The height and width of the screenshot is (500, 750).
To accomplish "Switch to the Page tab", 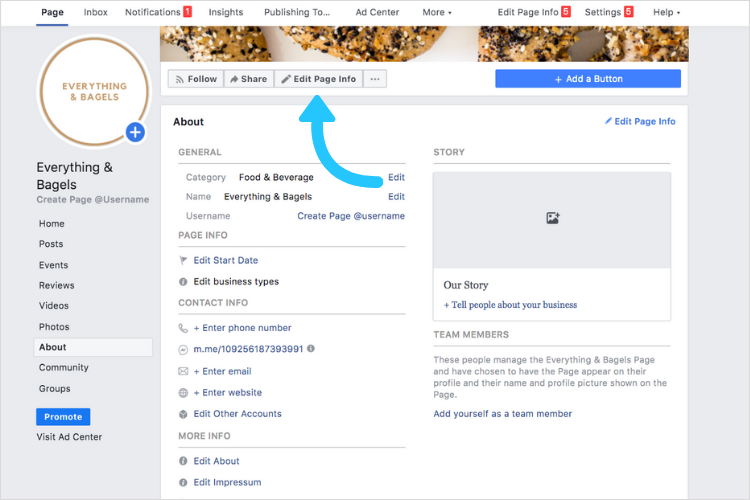I will click(52, 12).
